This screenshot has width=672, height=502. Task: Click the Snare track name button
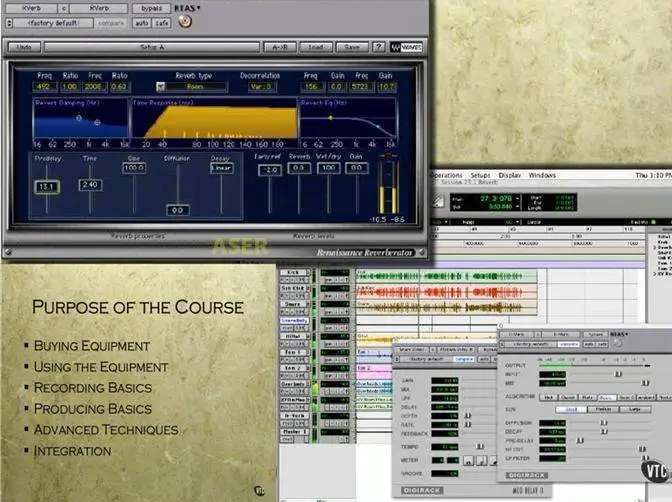pos(293,304)
